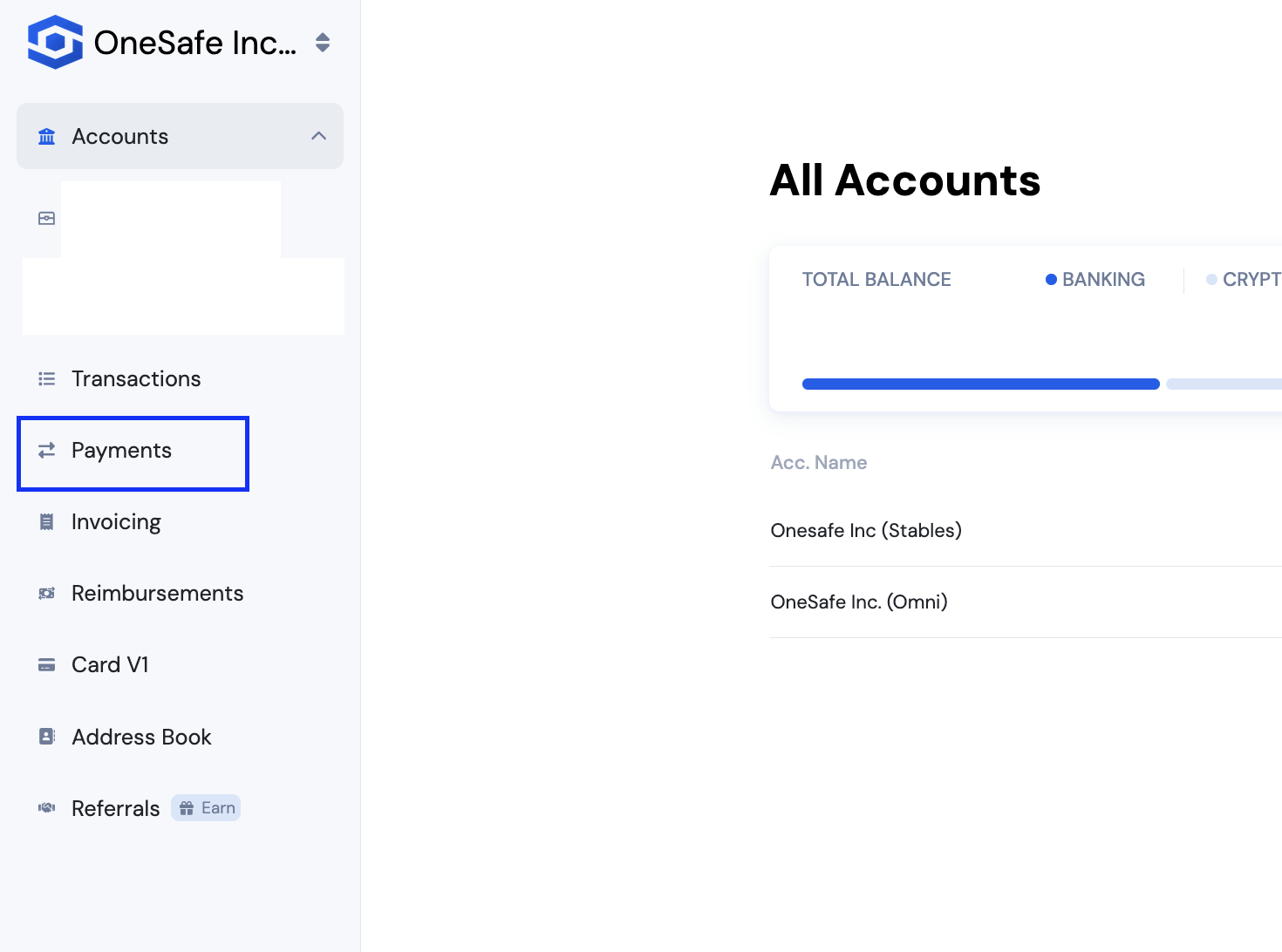
Task: Click the Referrals handshake icon
Action: tap(47, 808)
